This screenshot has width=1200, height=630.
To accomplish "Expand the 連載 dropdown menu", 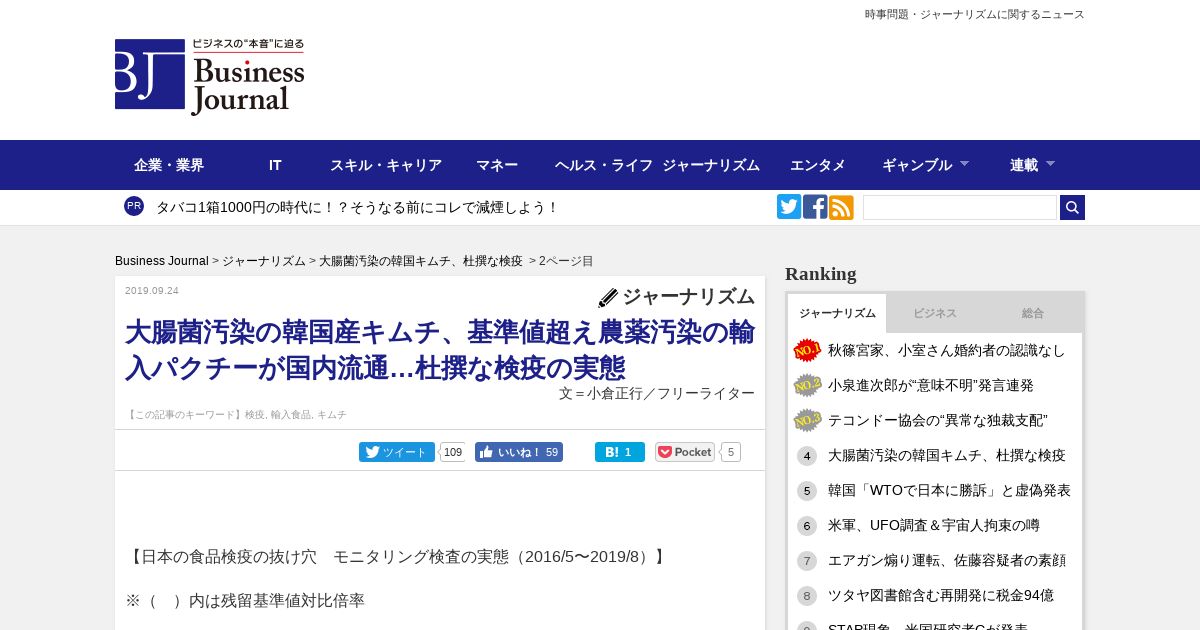I will 1032,165.
